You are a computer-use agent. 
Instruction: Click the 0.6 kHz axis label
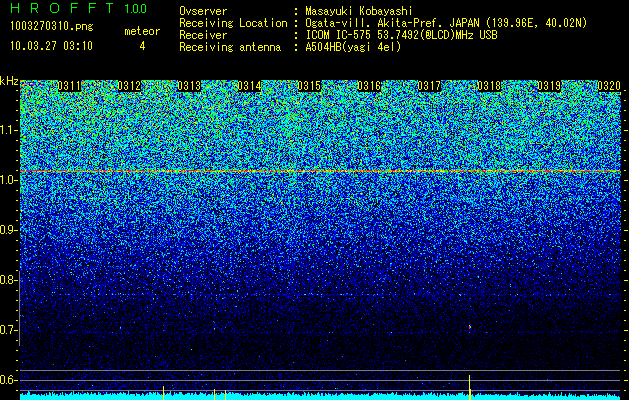(x=8, y=380)
